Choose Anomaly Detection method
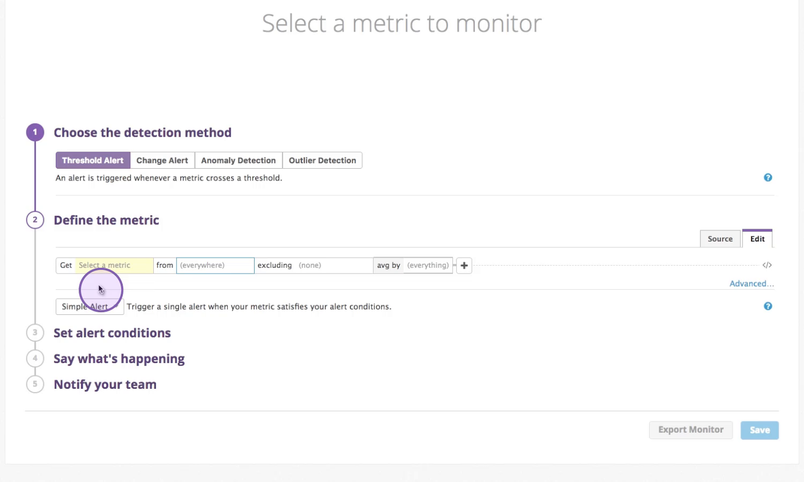The image size is (804, 482). [238, 160]
